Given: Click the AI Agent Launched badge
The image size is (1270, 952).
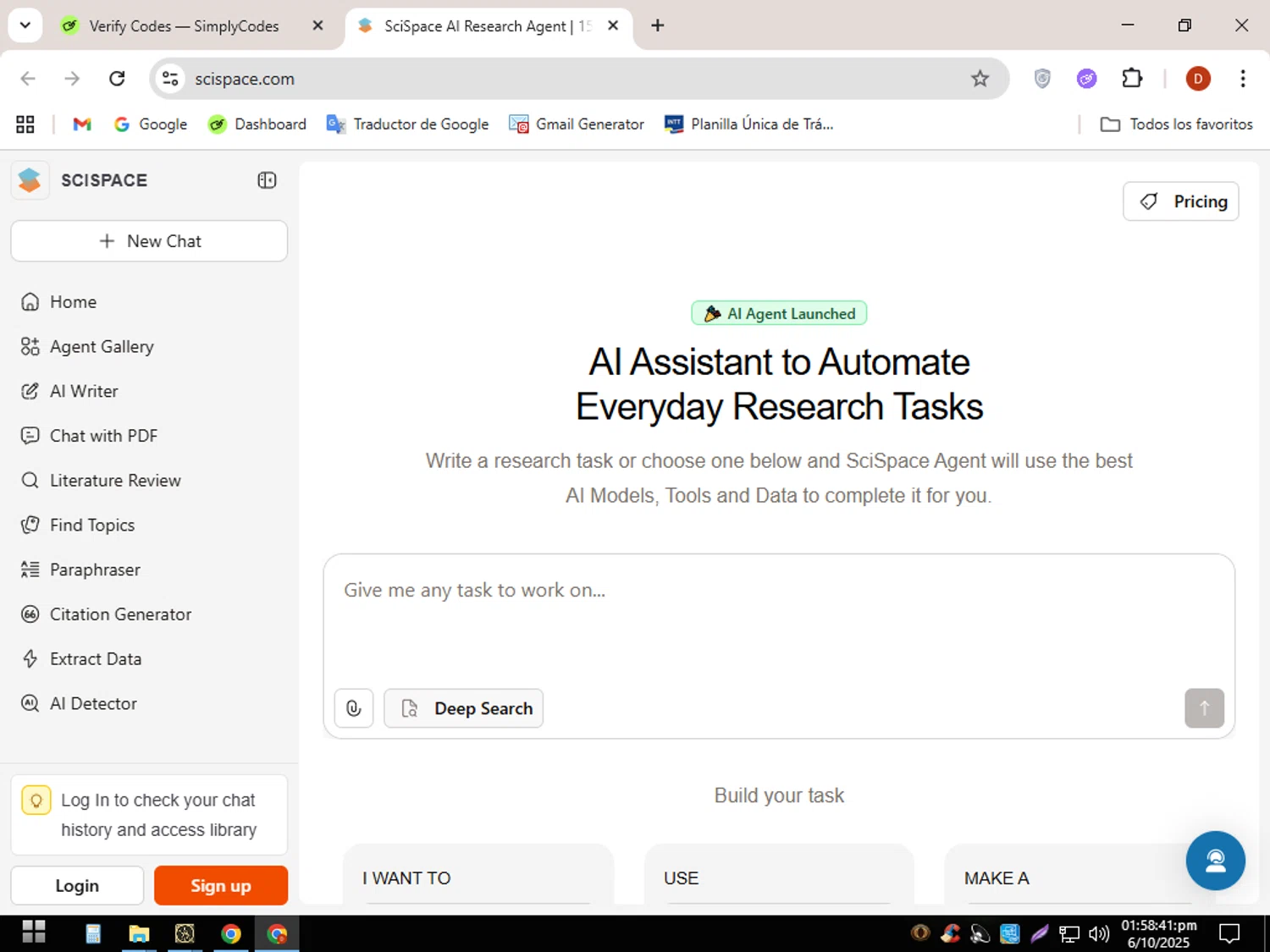Looking at the screenshot, I should [x=779, y=314].
